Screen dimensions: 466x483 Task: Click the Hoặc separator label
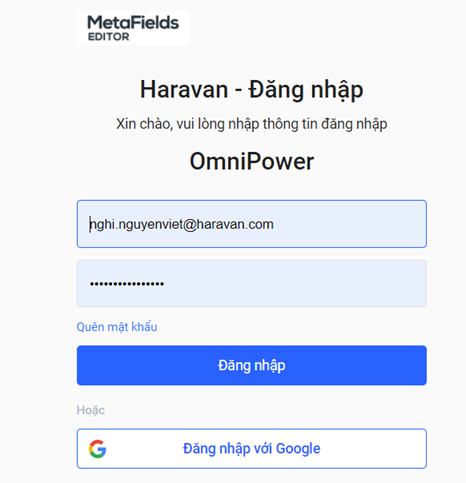(91, 410)
